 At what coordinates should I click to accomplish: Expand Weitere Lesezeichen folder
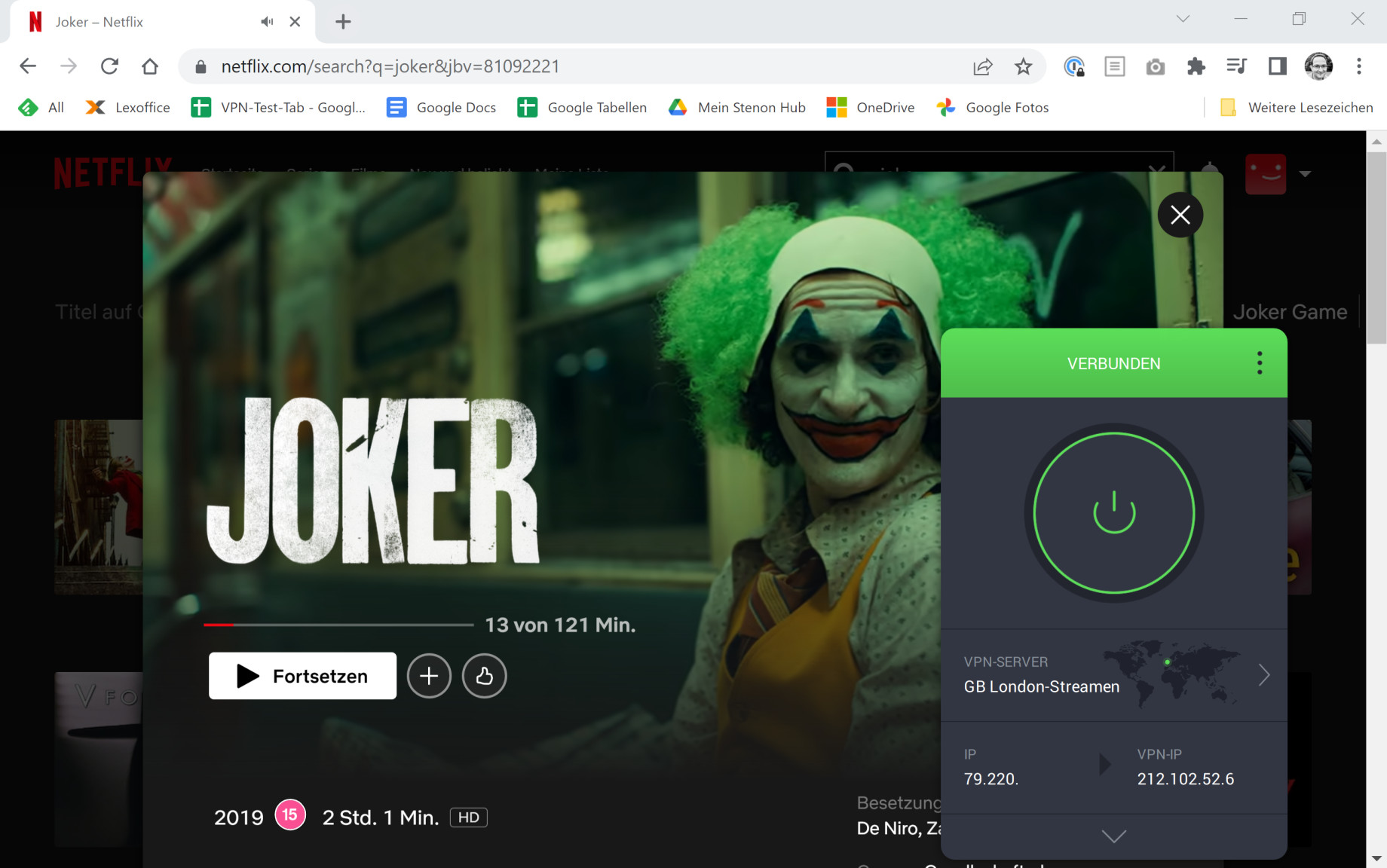click(x=1297, y=108)
